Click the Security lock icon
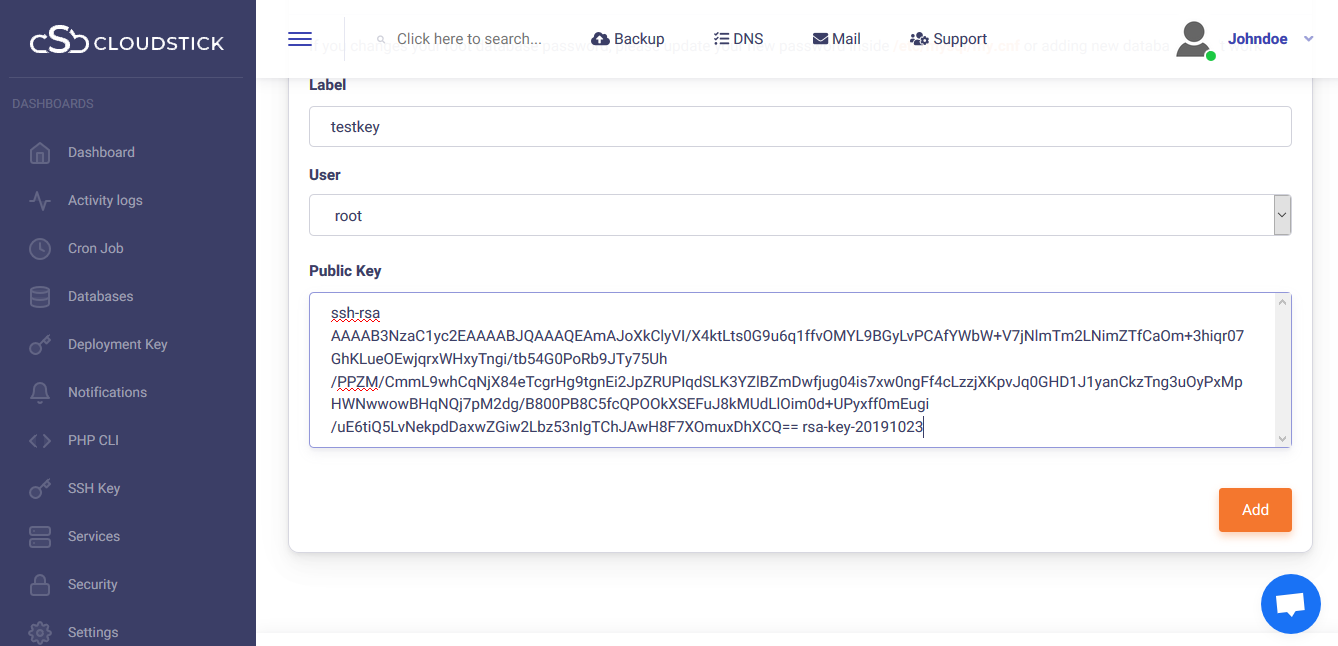 pyautogui.click(x=40, y=585)
